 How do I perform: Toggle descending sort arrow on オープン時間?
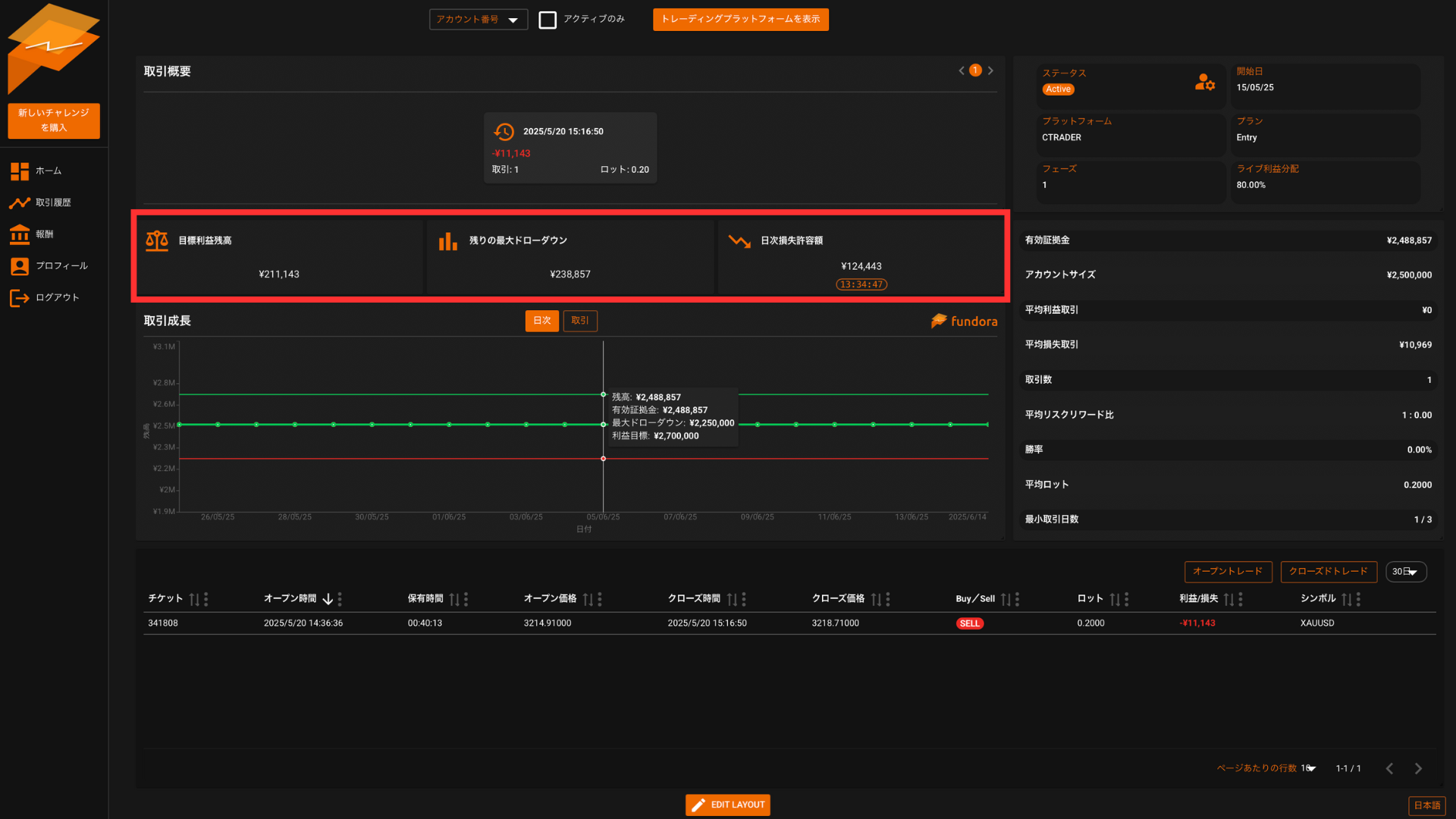click(328, 599)
